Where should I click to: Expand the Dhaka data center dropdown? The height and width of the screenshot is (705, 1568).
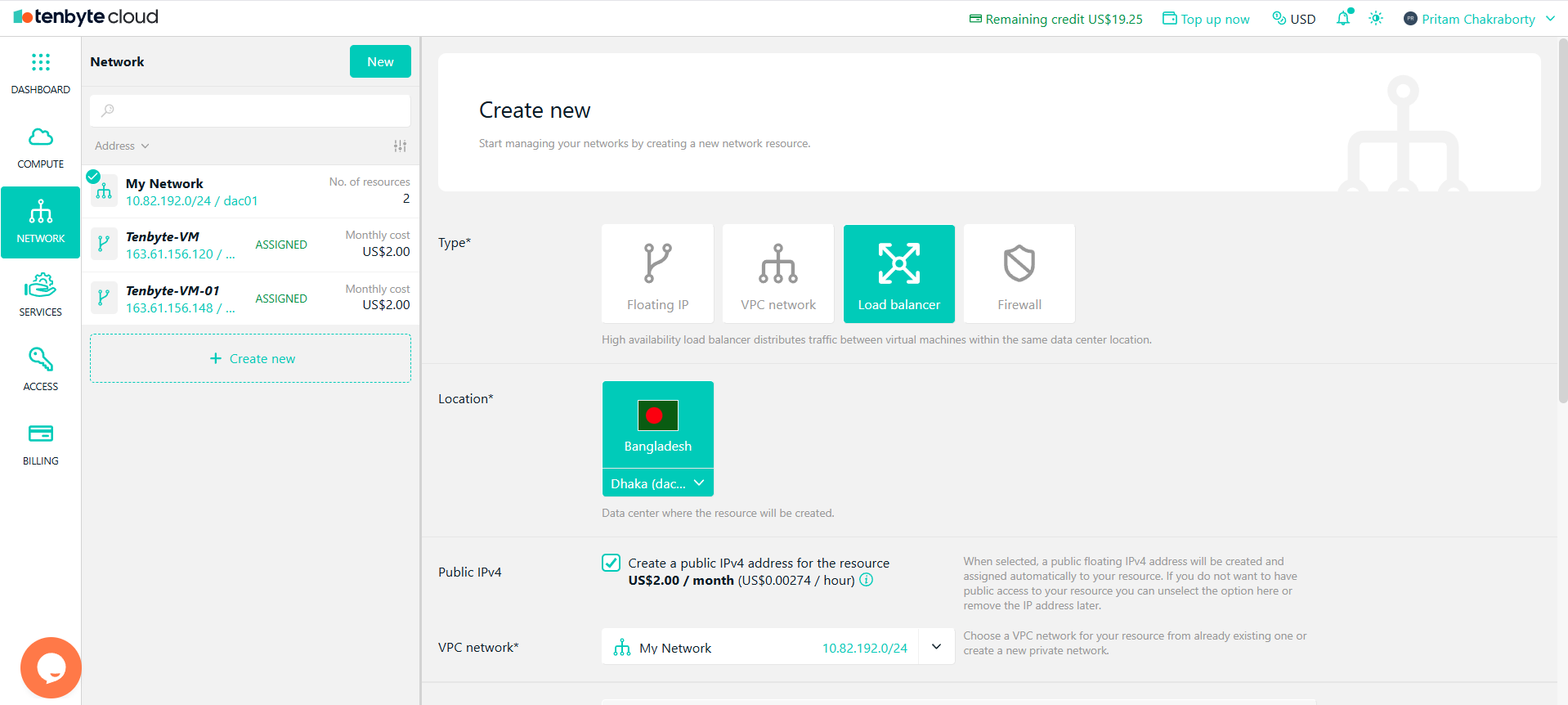pyautogui.click(x=658, y=483)
